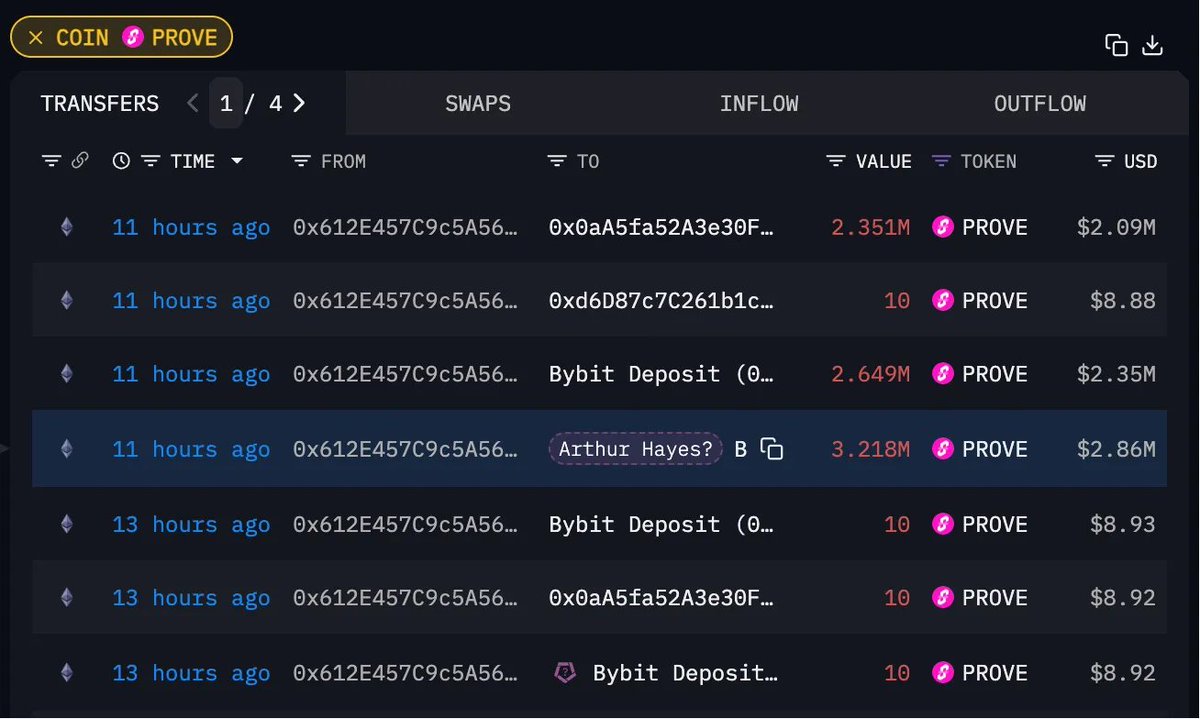The height and width of the screenshot is (719, 1200).
Task: Open the leftmost chain filter icon in the header
Action: (51, 161)
